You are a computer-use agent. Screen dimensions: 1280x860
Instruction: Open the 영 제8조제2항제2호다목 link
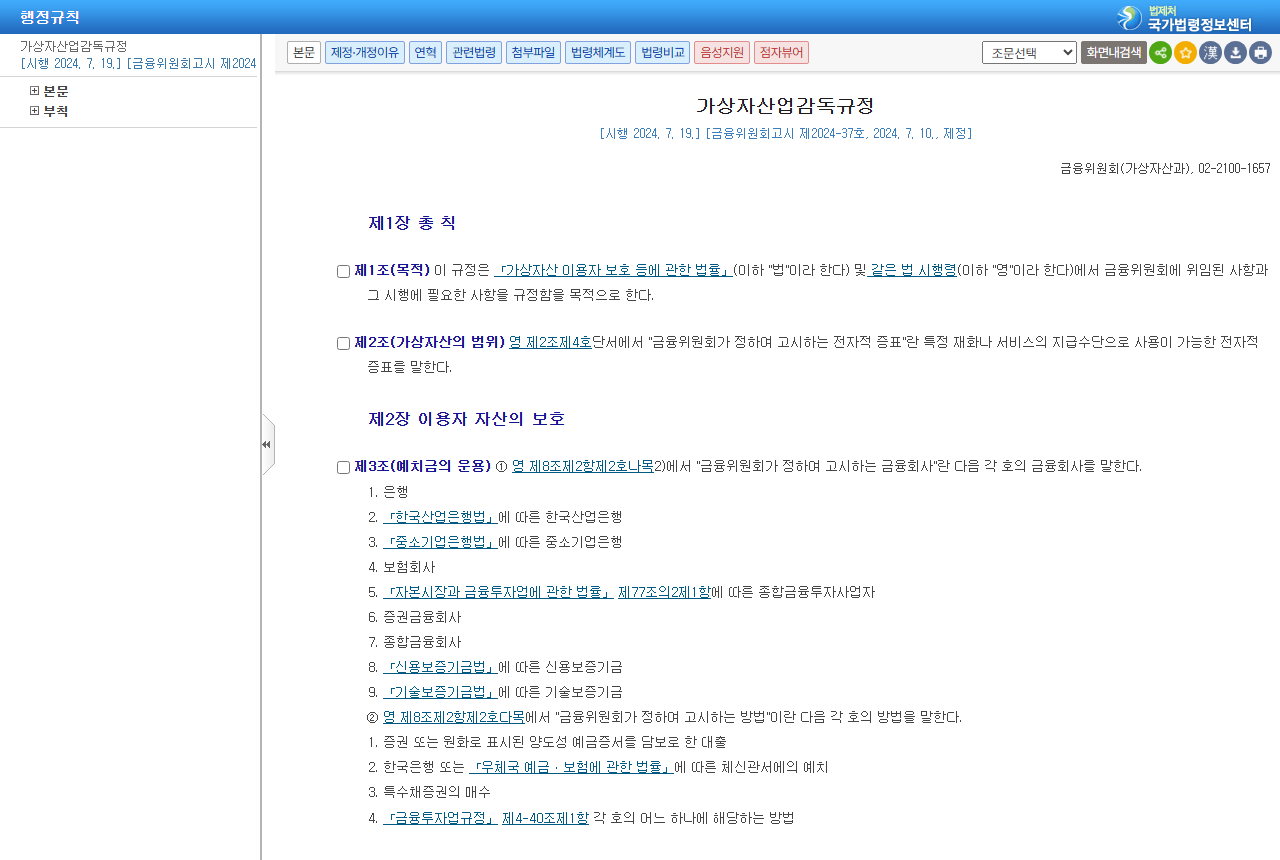[454, 717]
